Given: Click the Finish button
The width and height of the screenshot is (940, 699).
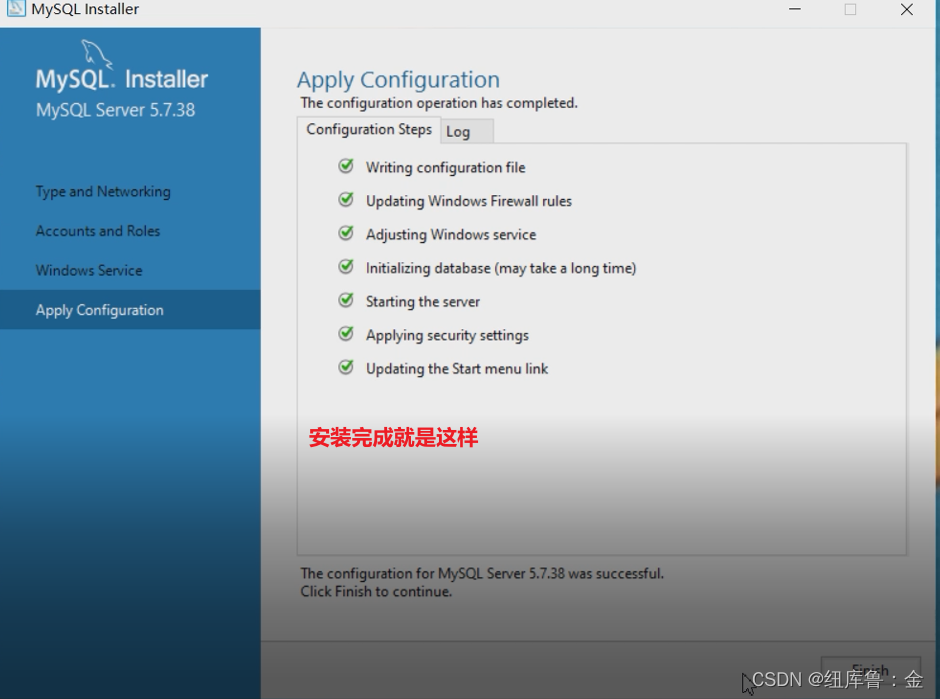Looking at the screenshot, I should [870, 670].
